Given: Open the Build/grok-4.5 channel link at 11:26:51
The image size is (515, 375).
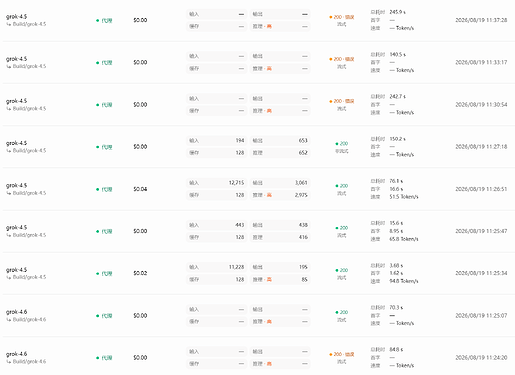Looking at the screenshot, I should (x=29, y=193).
